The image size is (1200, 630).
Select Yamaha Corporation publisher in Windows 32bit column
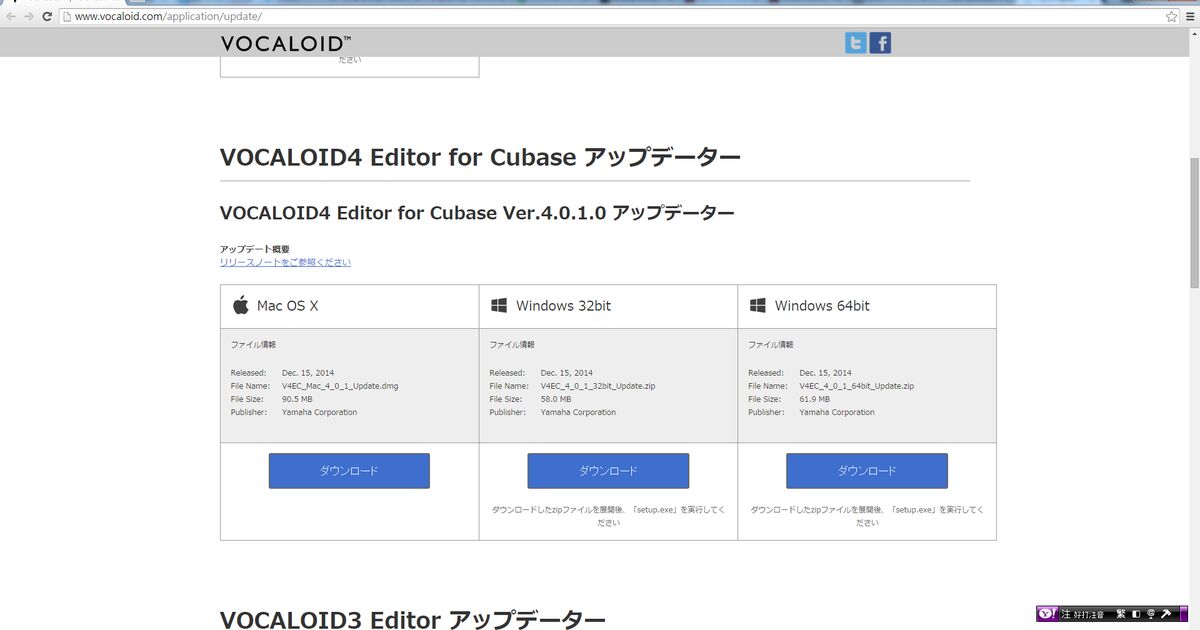tap(578, 412)
